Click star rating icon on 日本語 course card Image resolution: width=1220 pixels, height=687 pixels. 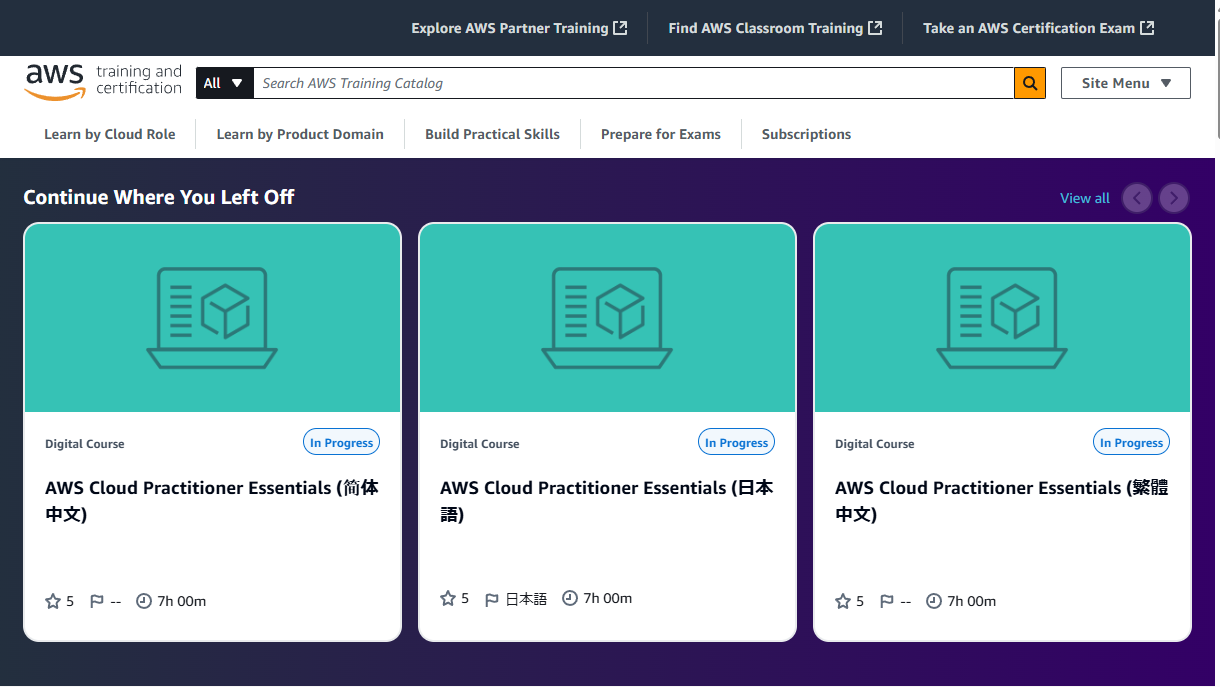click(x=448, y=598)
